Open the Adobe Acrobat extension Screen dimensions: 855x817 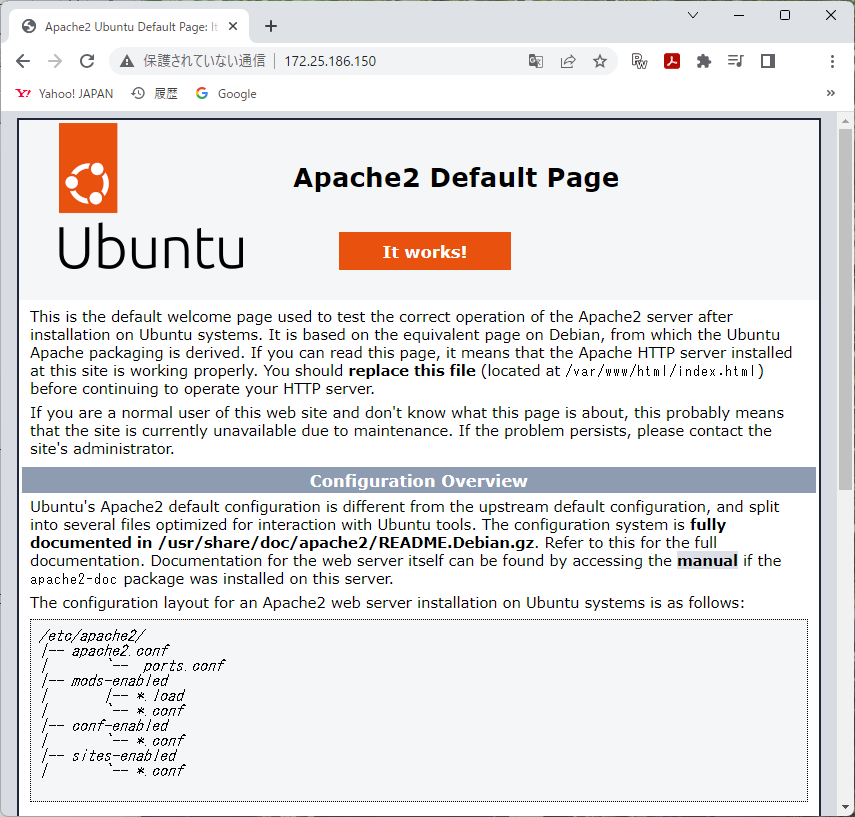[672, 61]
